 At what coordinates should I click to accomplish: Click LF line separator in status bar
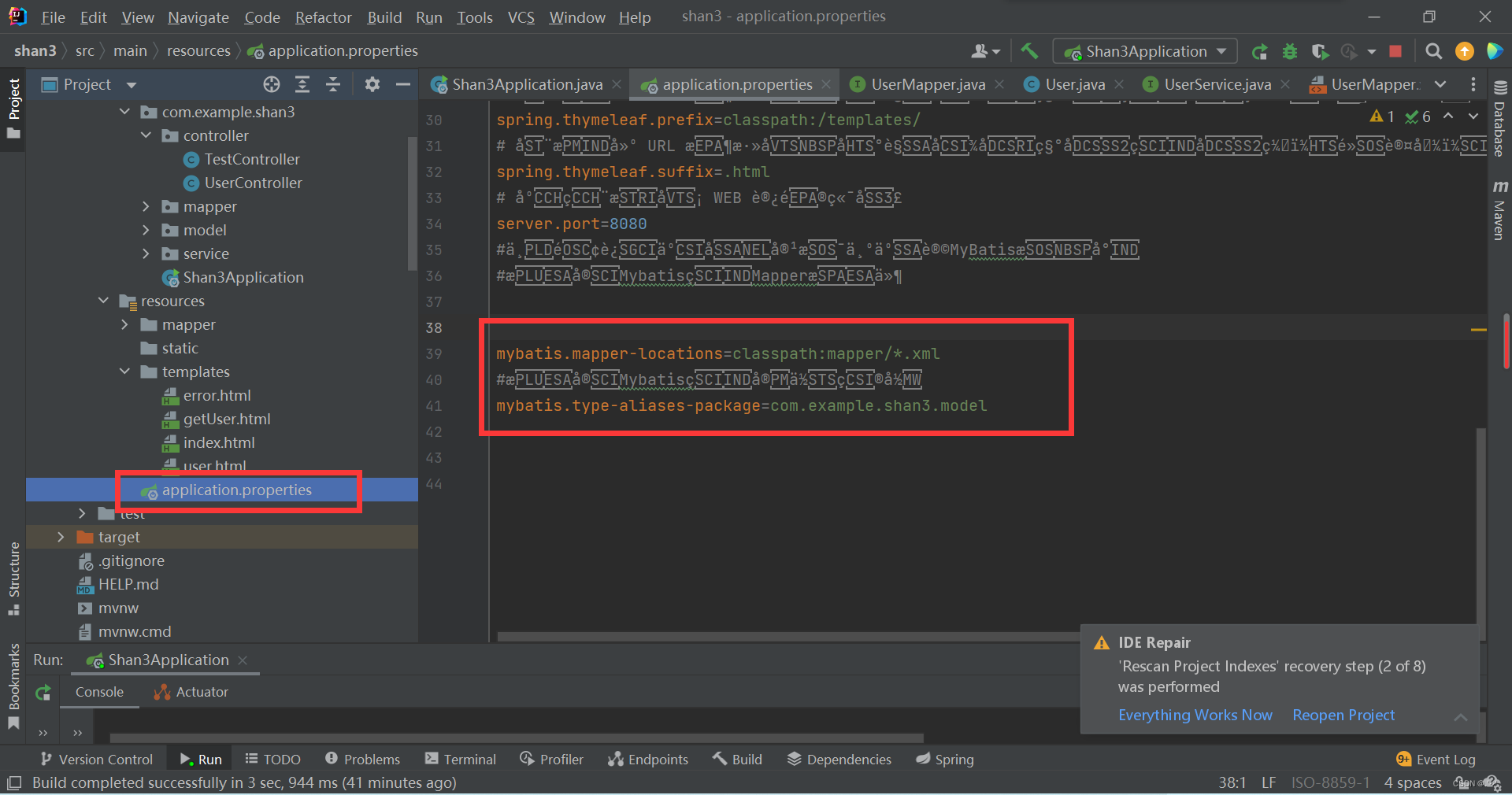coord(1269,782)
